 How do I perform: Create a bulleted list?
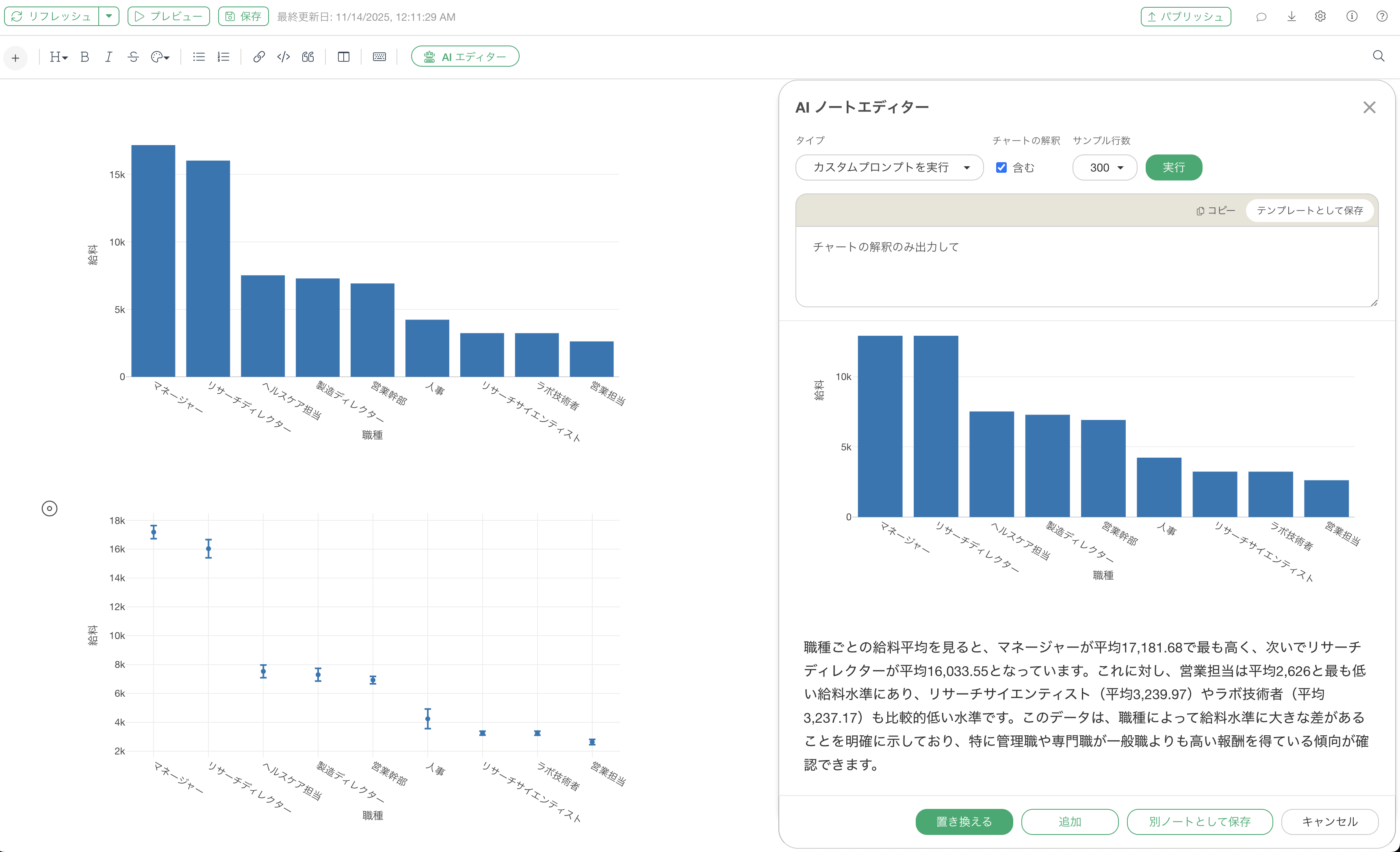[x=198, y=57]
